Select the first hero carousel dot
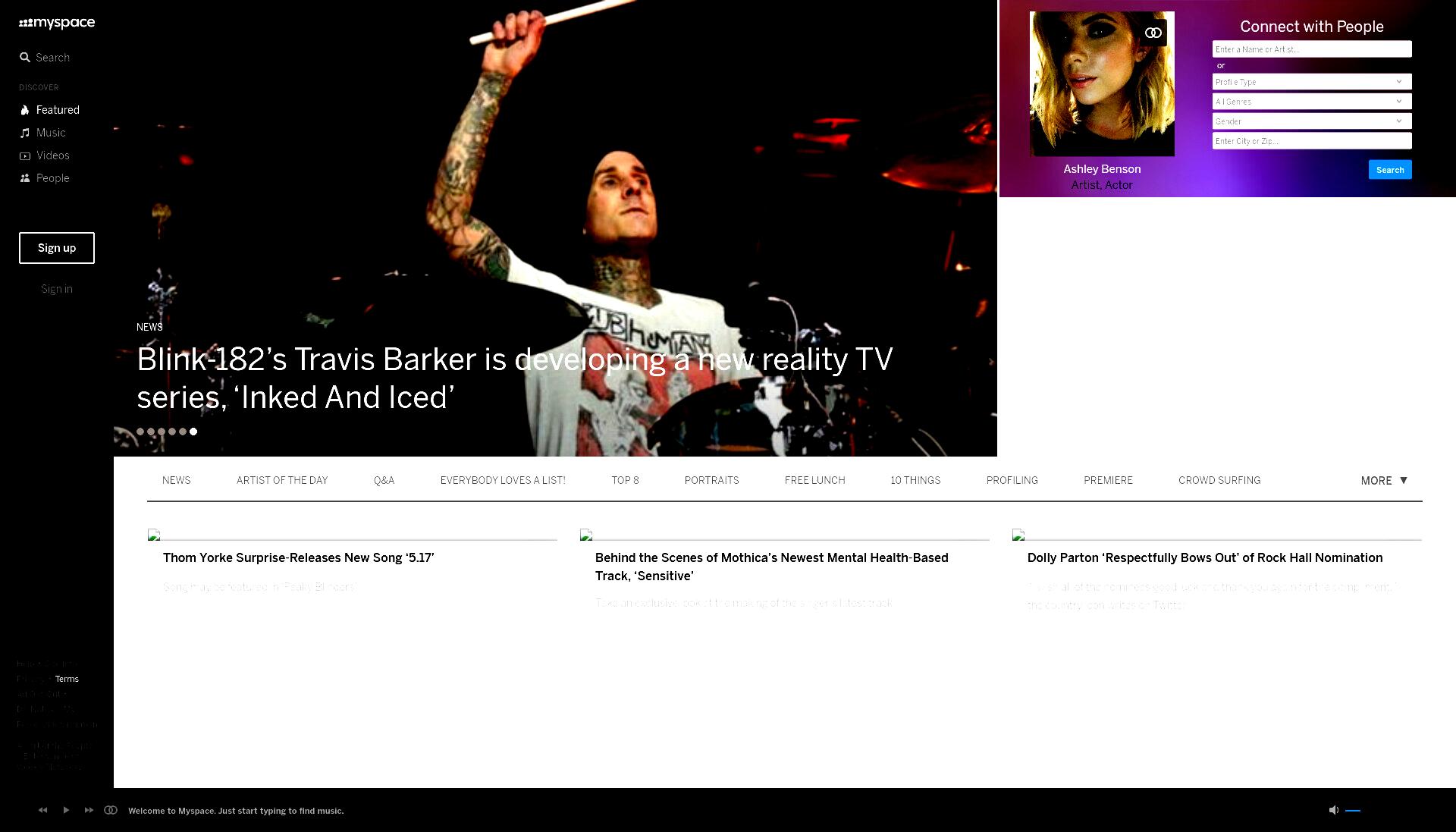 click(x=140, y=432)
